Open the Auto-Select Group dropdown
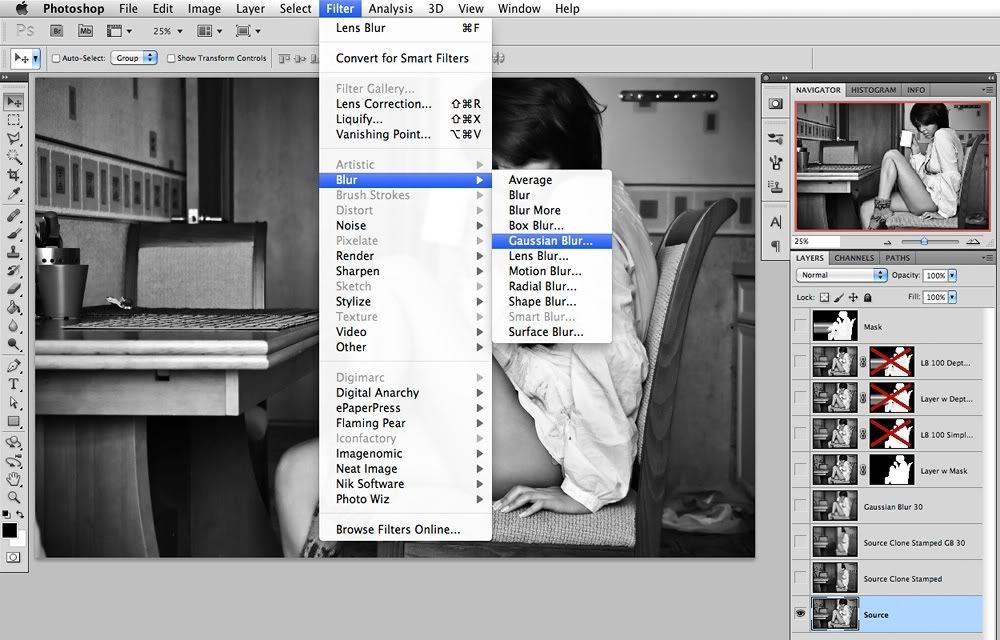The width and height of the screenshot is (1000, 640). tap(133, 58)
